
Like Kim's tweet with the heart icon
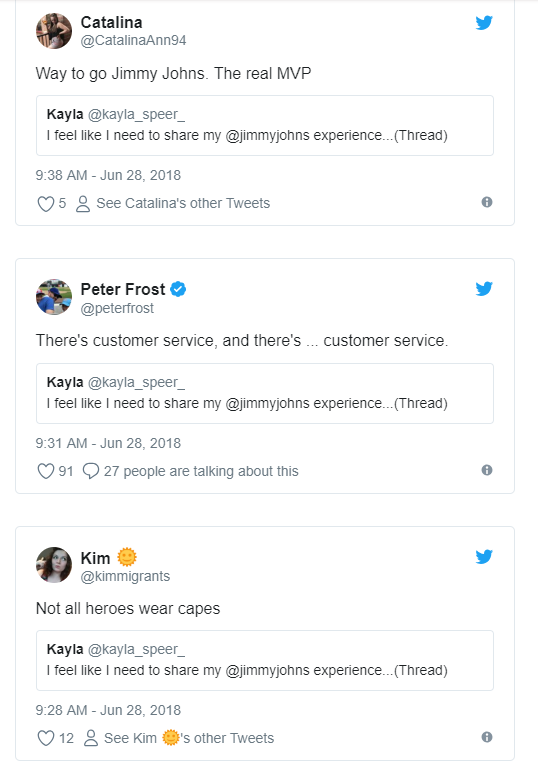point(46,738)
